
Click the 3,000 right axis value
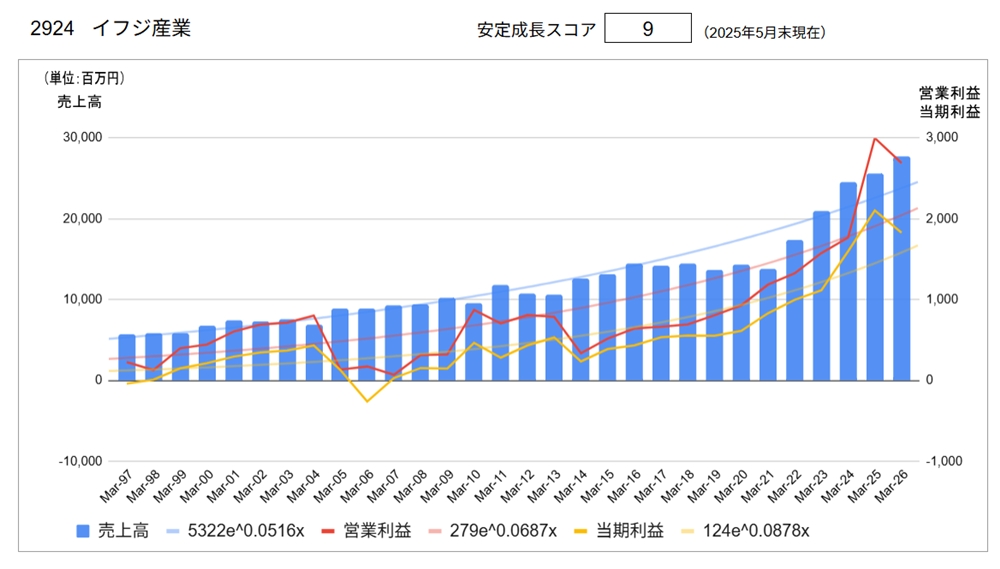click(942, 137)
